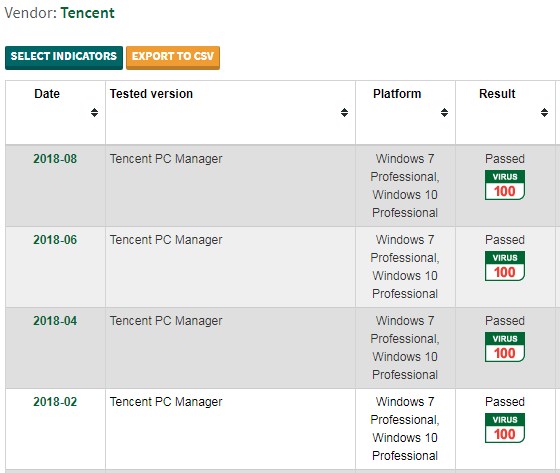Click the Tencent vendor name link

(88, 13)
